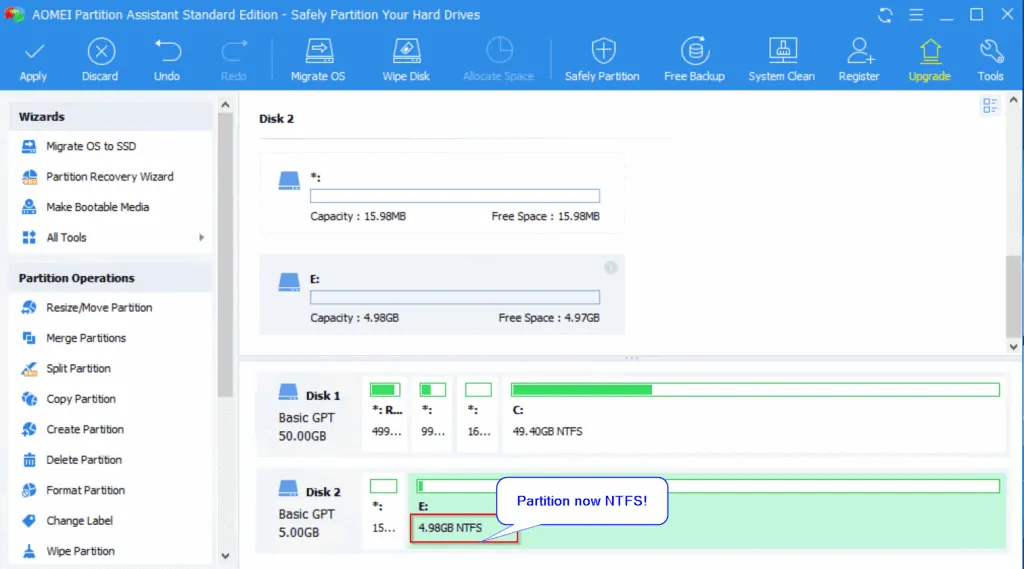Select the C: partition bar on Disk 1

pyautogui.click(x=755, y=410)
